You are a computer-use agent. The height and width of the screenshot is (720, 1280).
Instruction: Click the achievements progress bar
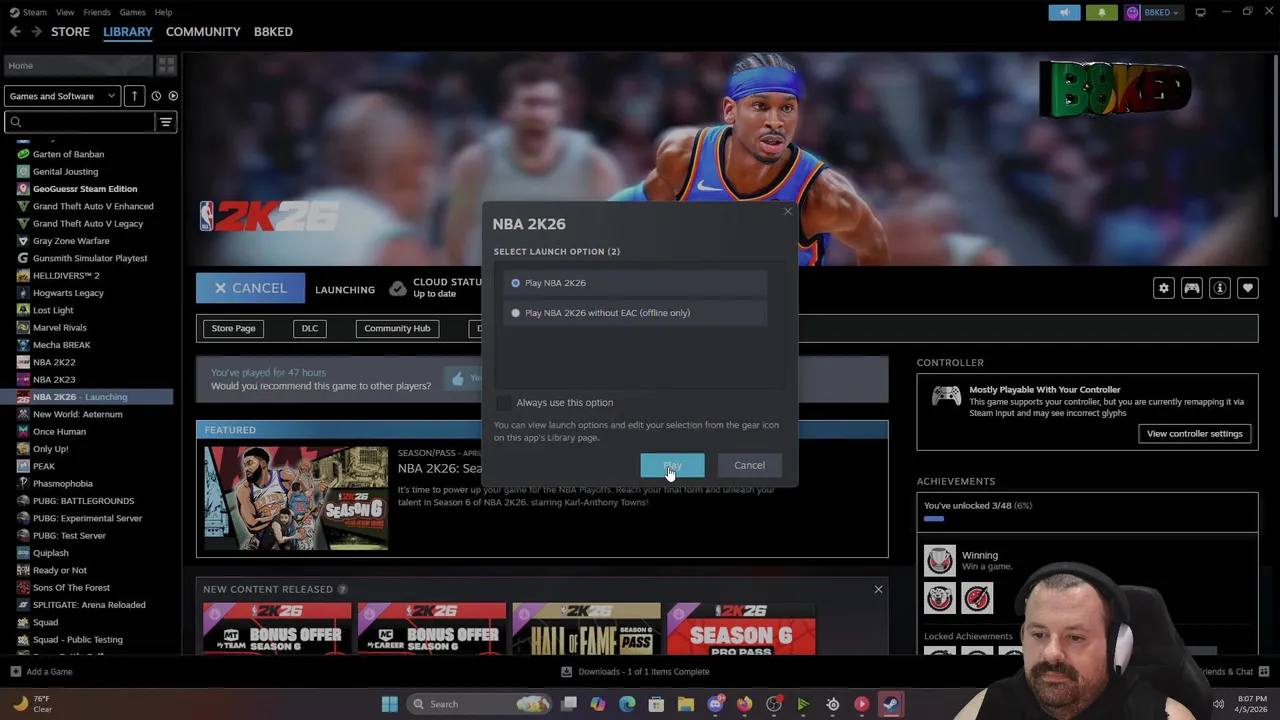tap(1086, 519)
